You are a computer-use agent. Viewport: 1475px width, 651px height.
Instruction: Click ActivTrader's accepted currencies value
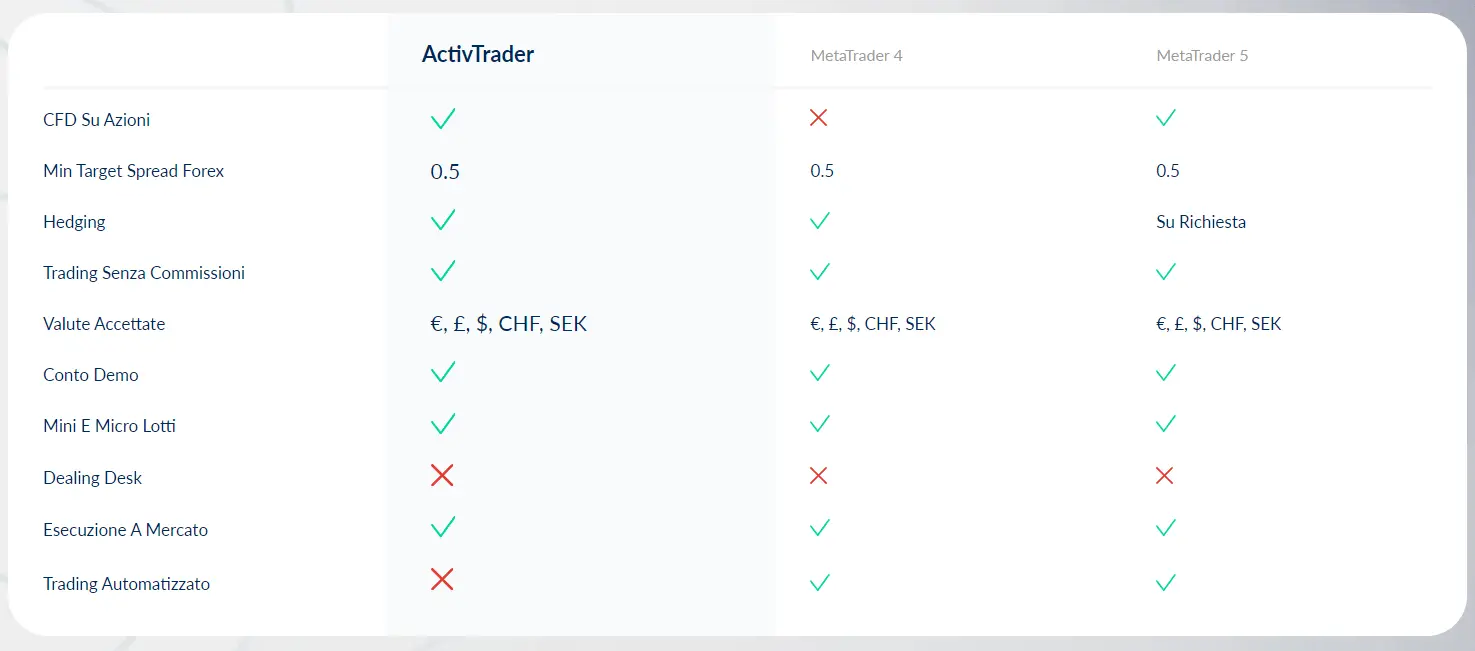click(x=509, y=324)
